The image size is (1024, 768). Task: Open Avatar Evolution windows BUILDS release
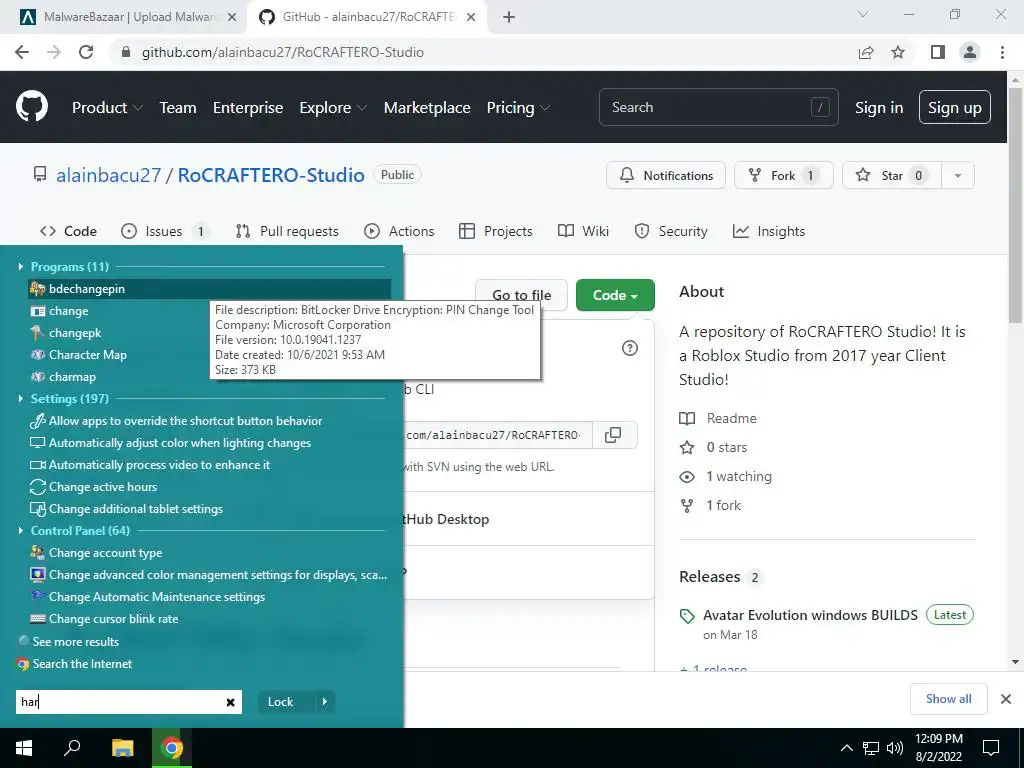point(810,615)
